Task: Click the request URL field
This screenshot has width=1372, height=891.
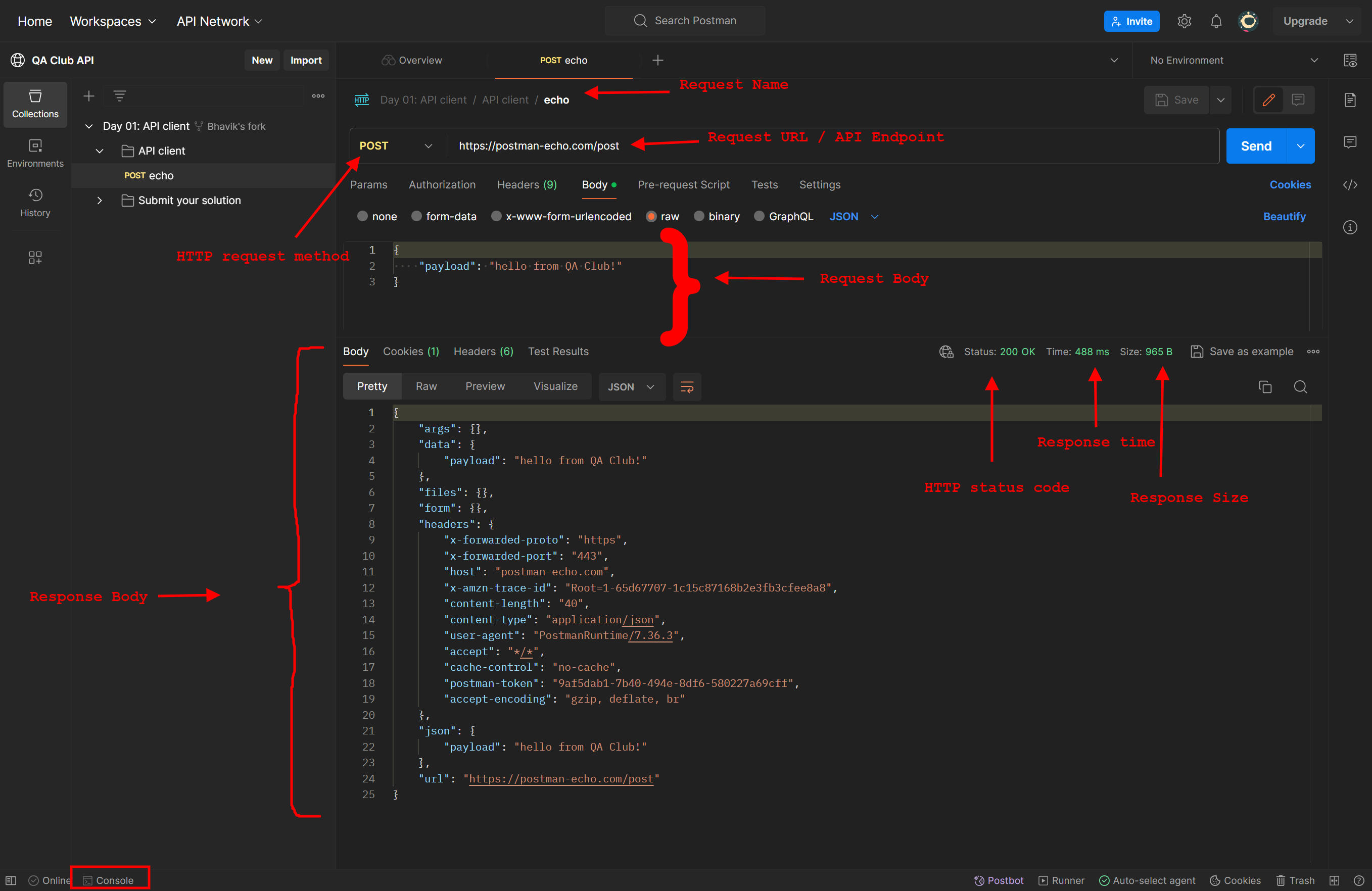Action: click(x=834, y=146)
